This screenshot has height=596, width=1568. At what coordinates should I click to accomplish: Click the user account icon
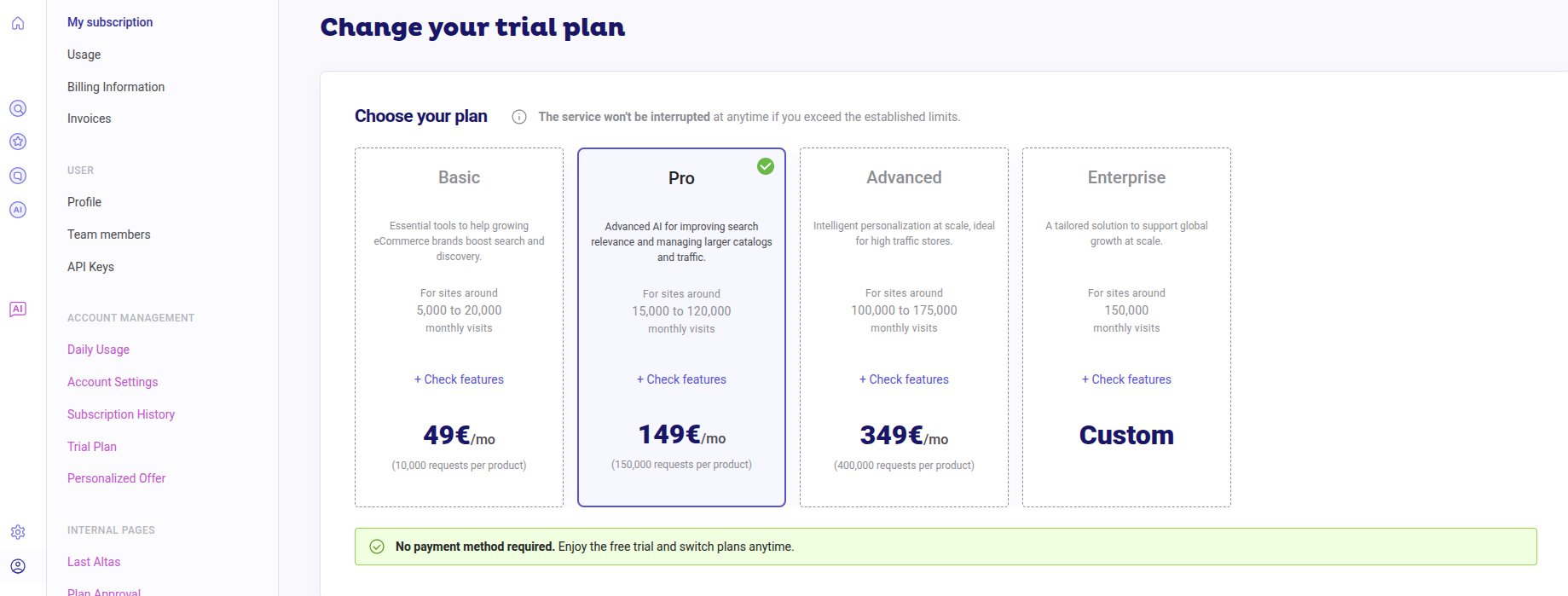pos(18,566)
